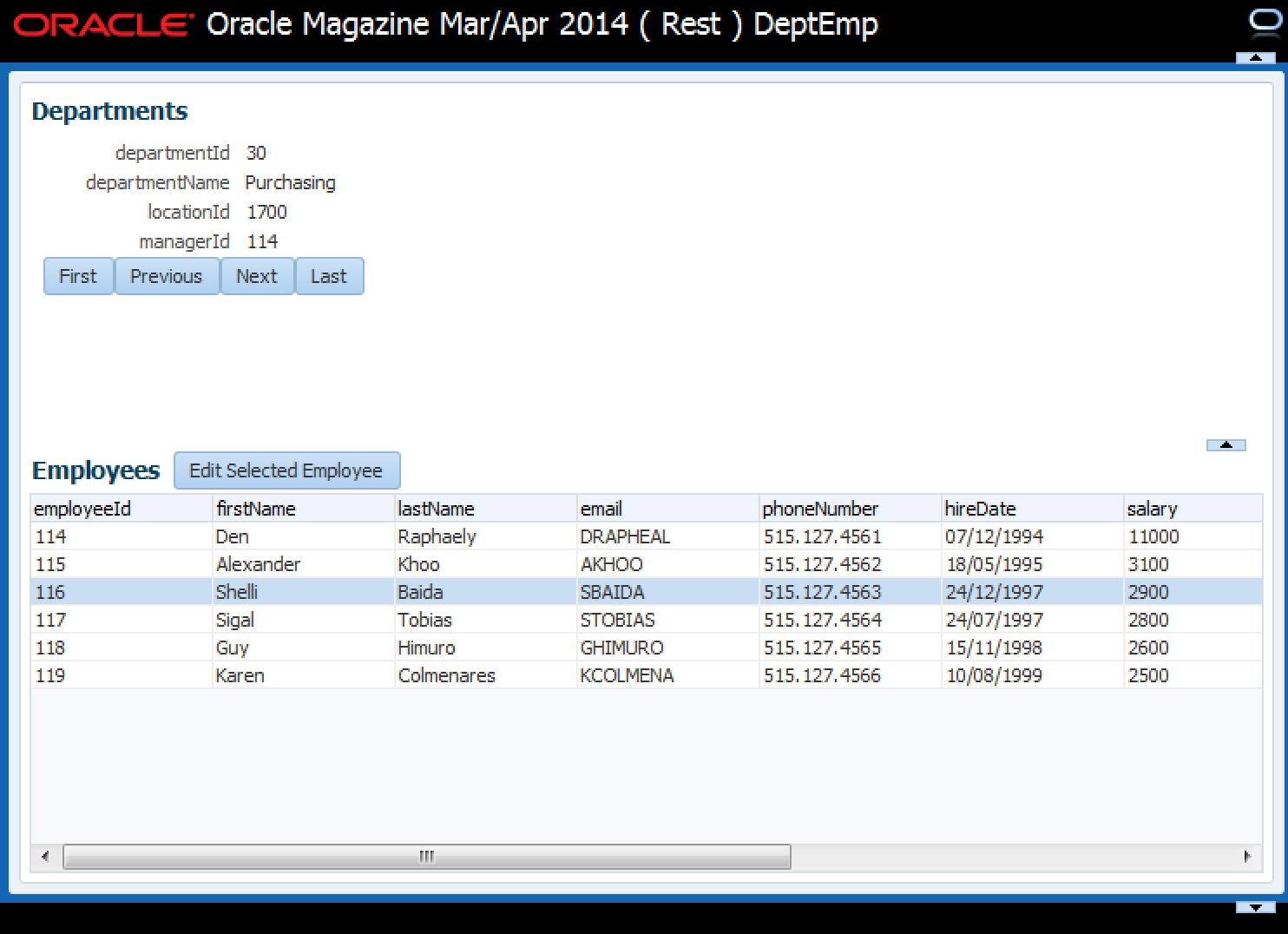1288x934 pixels.
Task: Go to the First department
Action: (78, 276)
